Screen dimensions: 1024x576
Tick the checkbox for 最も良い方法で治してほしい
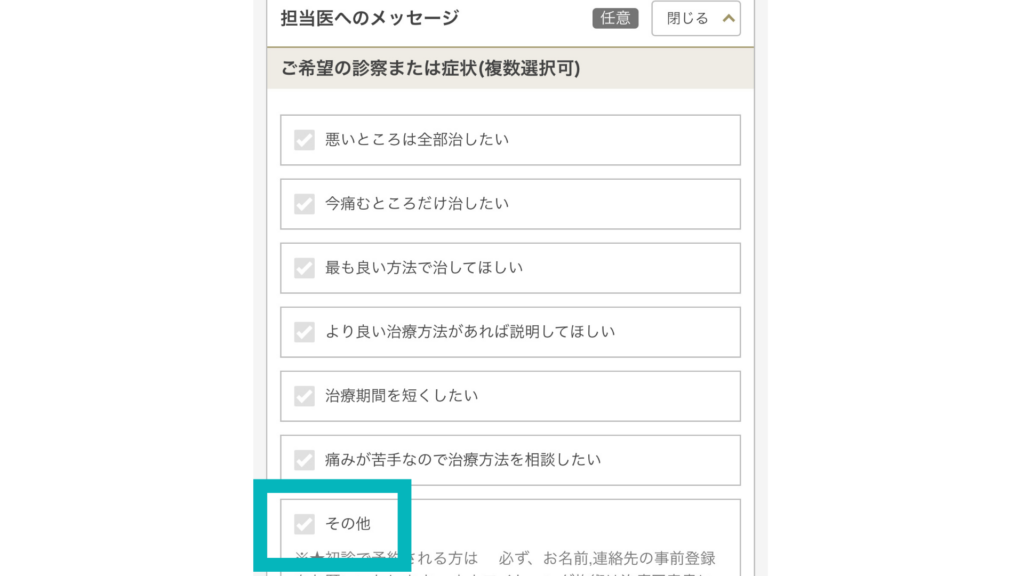pos(304,268)
